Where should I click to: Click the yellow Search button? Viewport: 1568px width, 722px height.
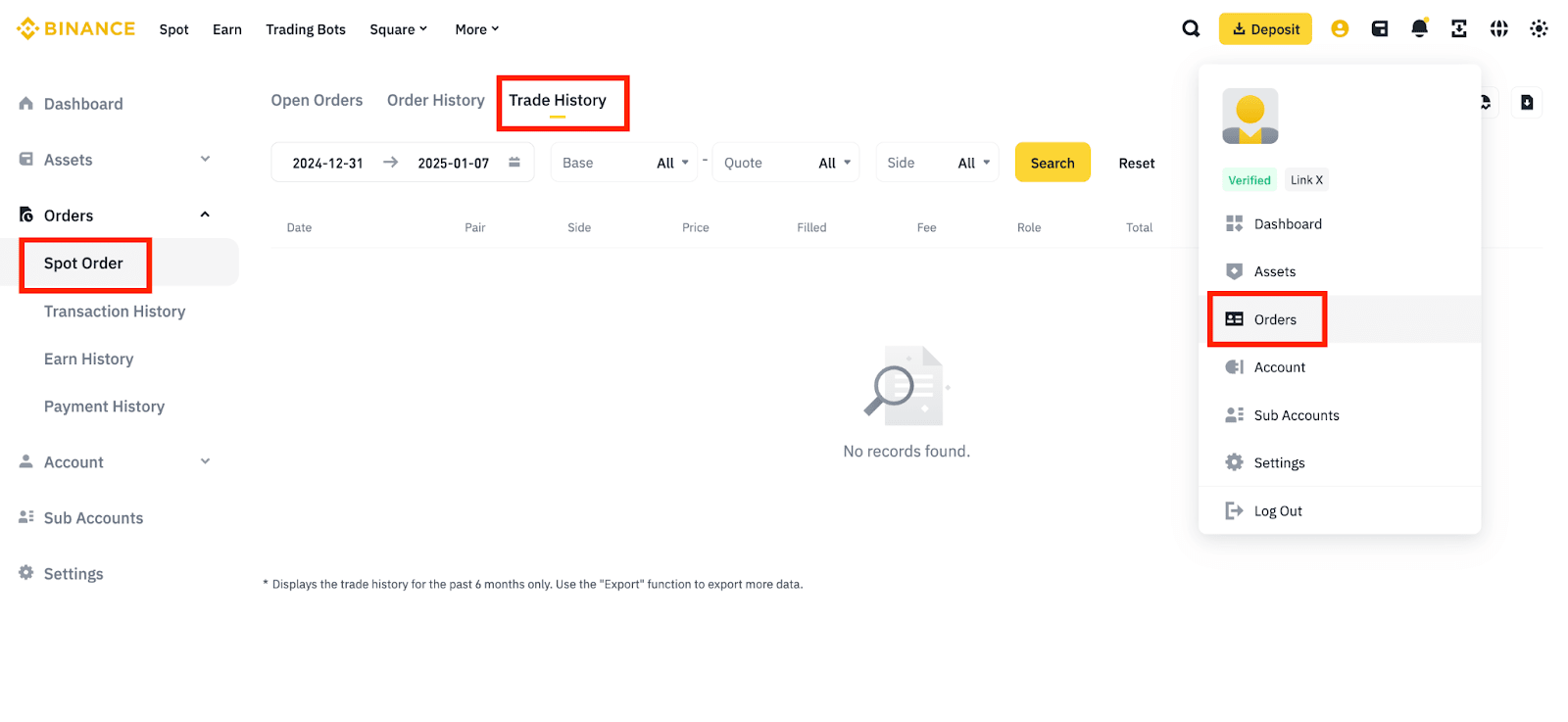coord(1053,163)
